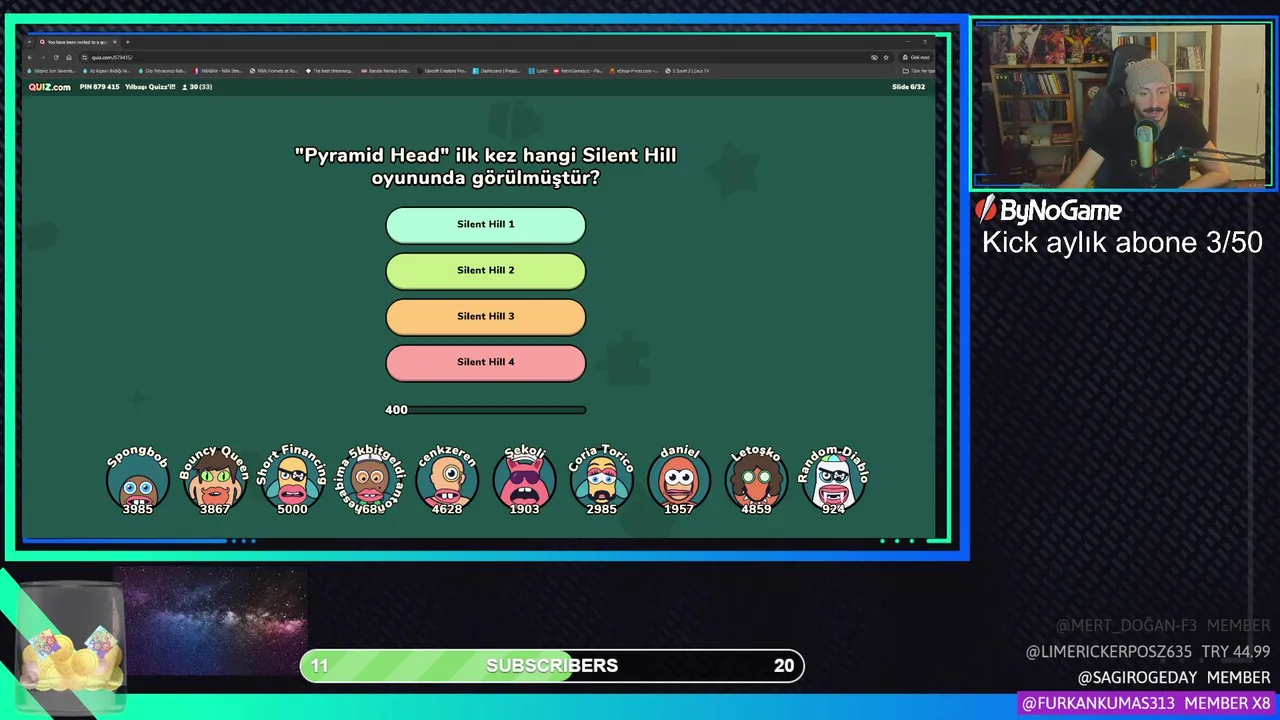
Task: Bookmark this page with the star icon
Action: click(886, 57)
